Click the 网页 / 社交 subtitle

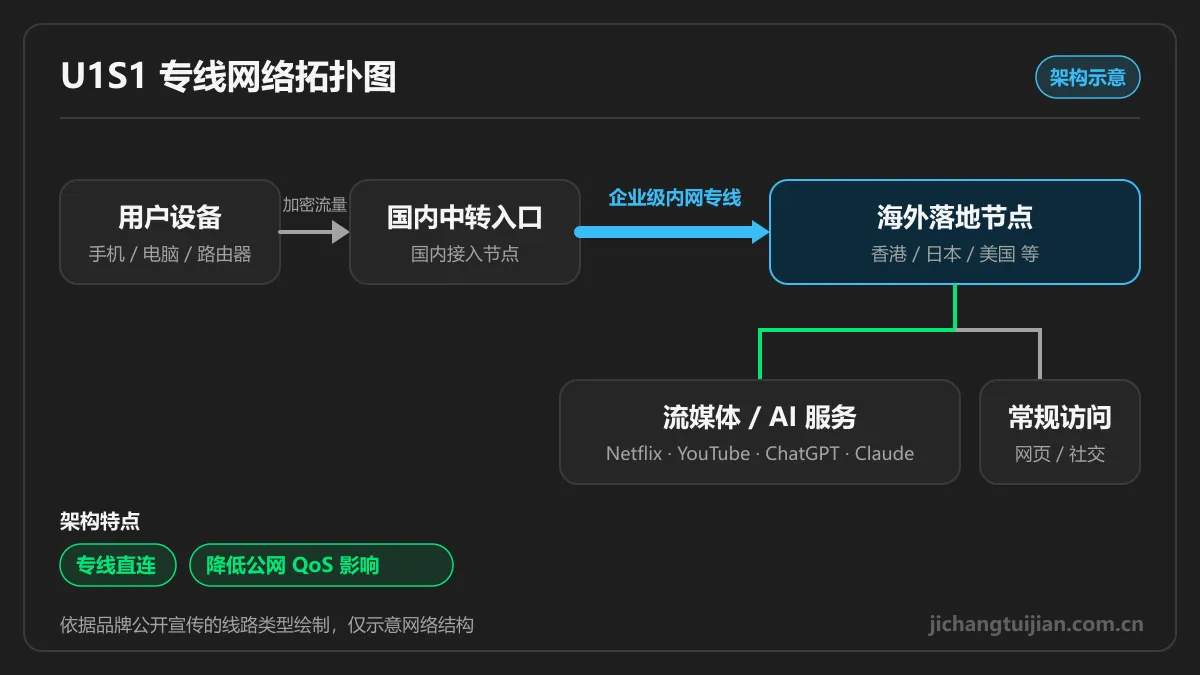pyautogui.click(x=1060, y=454)
